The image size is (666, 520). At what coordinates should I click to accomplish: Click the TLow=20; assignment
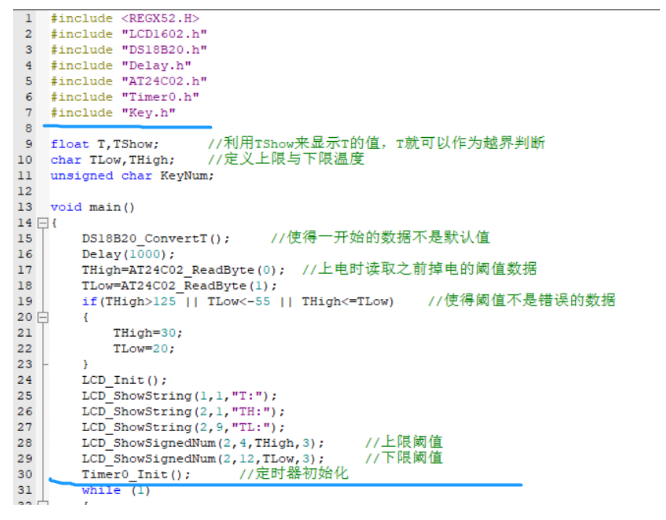(144, 348)
